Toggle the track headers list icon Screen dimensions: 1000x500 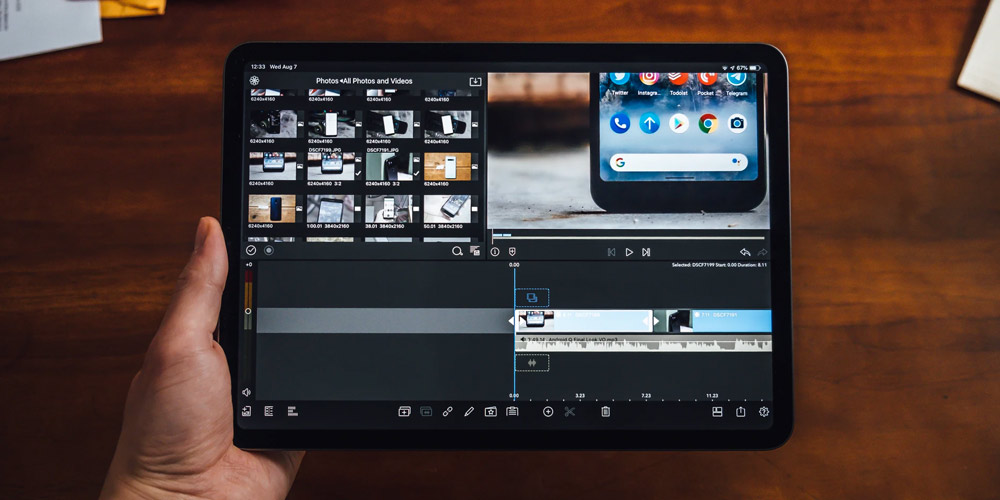point(268,411)
